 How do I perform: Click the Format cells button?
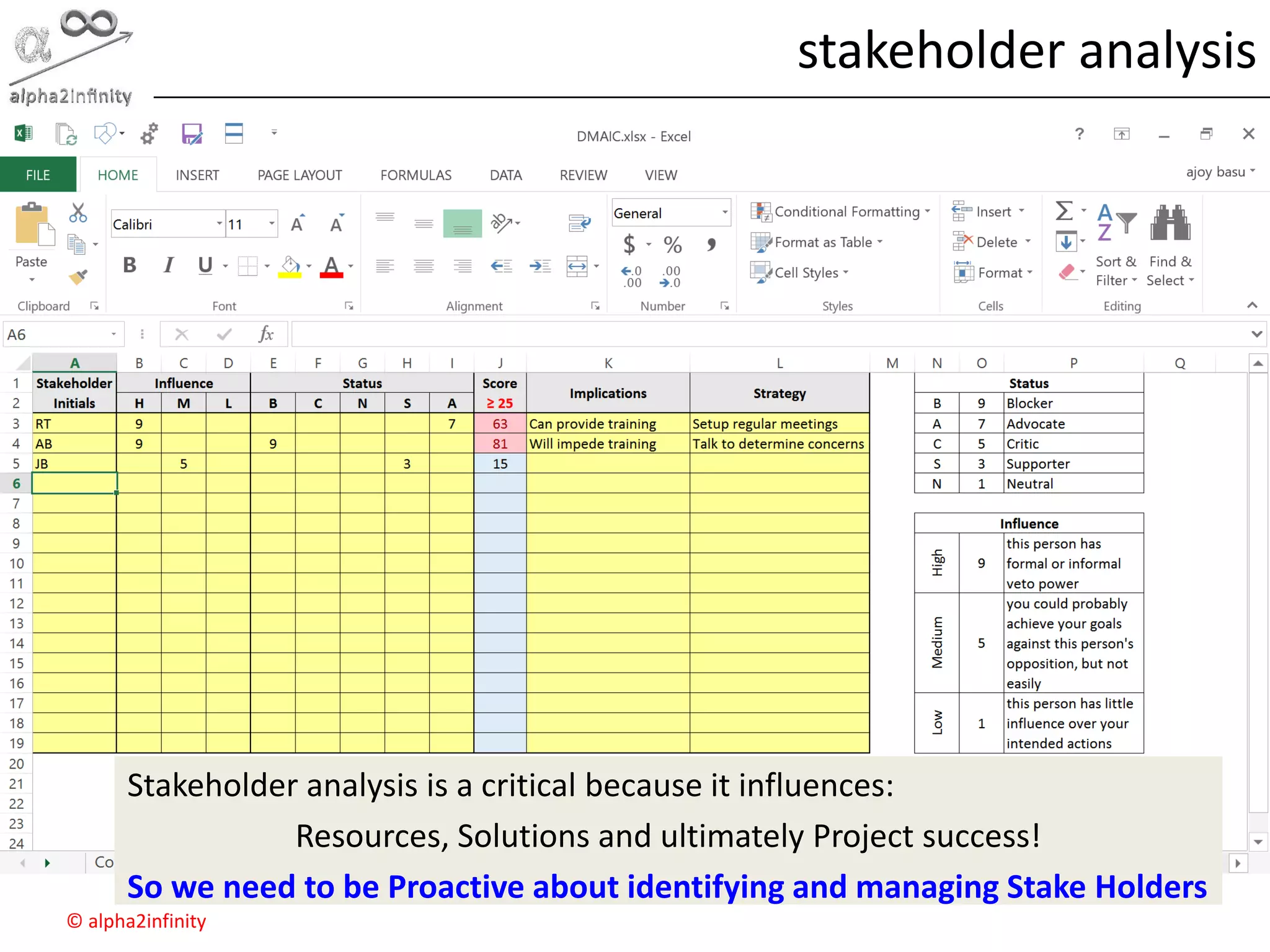pos(993,273)
